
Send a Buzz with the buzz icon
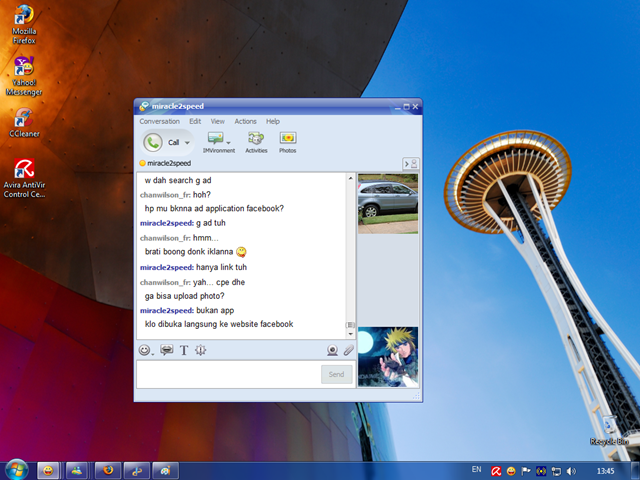pyautogui.click(x=201, y=351)
